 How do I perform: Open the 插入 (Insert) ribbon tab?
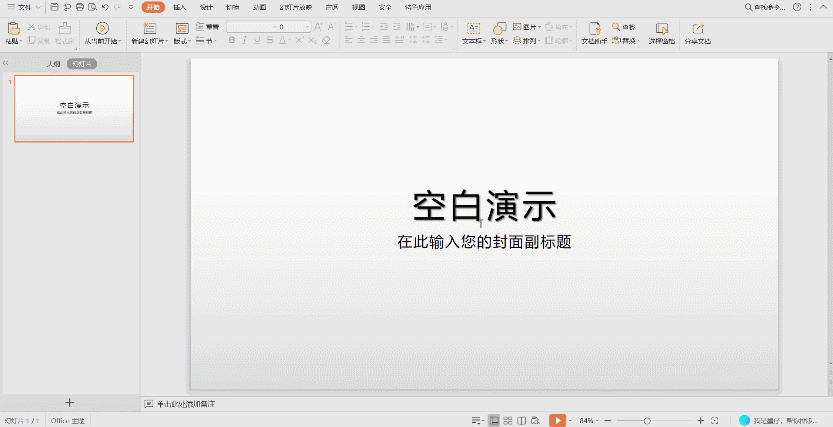click(180, 7)
